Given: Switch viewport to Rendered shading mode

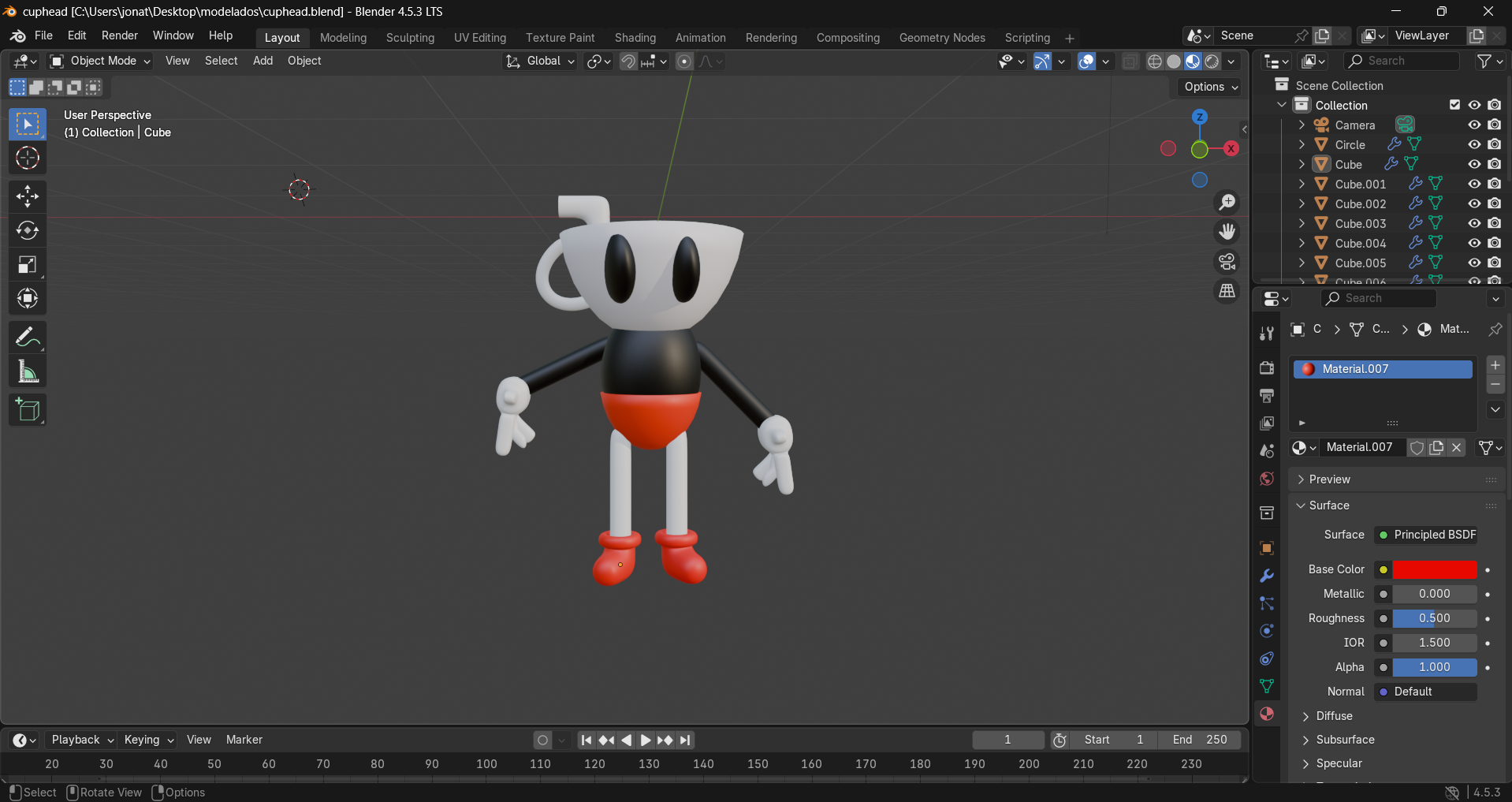Looking at the screenshot, I should click(1211, 61).
